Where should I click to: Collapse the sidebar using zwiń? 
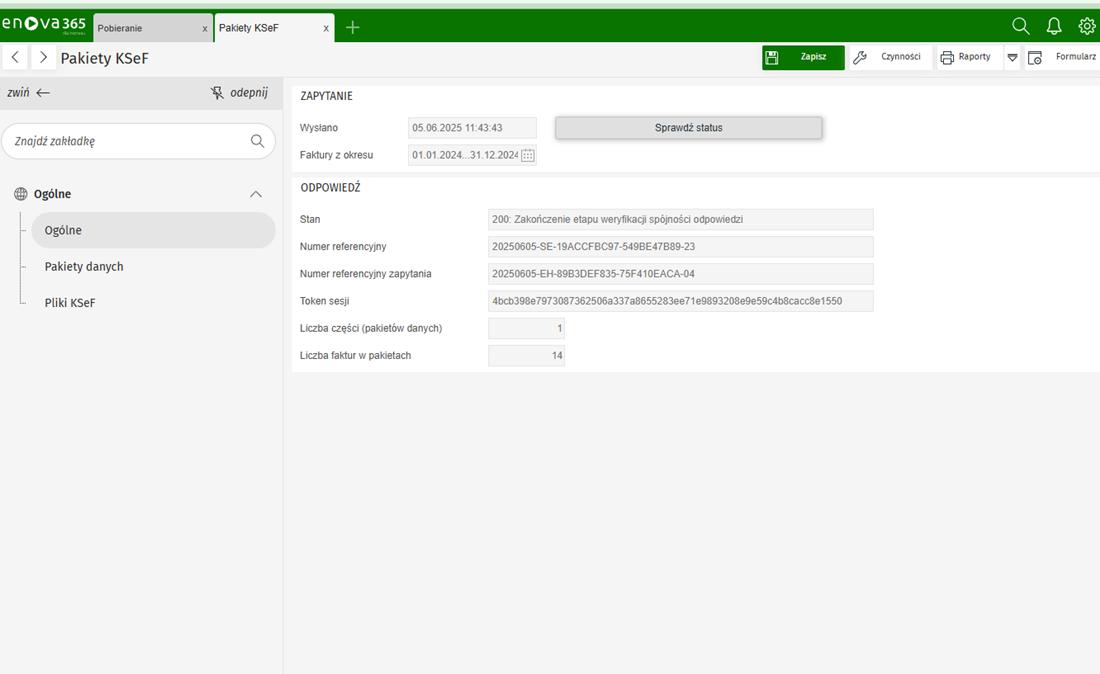28,93
